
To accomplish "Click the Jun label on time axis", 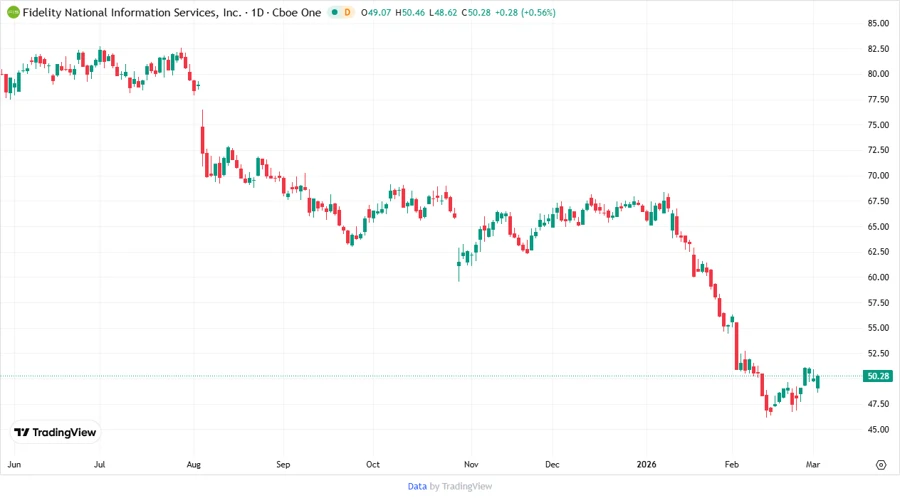I will pos(14,465).
